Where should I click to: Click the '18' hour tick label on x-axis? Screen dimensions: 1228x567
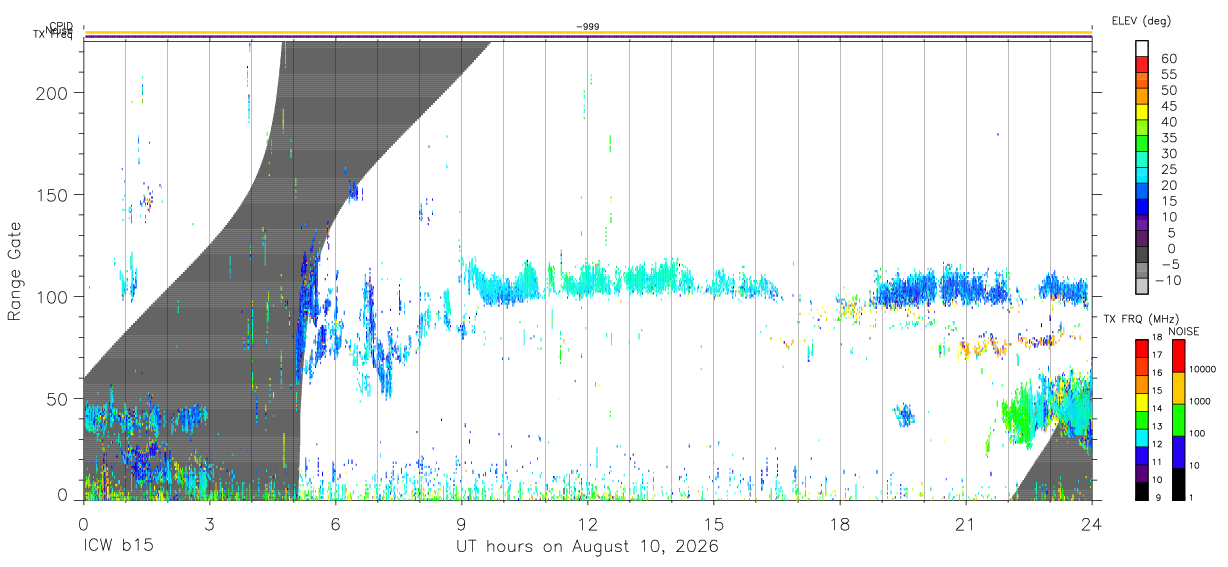coord(839,524)
